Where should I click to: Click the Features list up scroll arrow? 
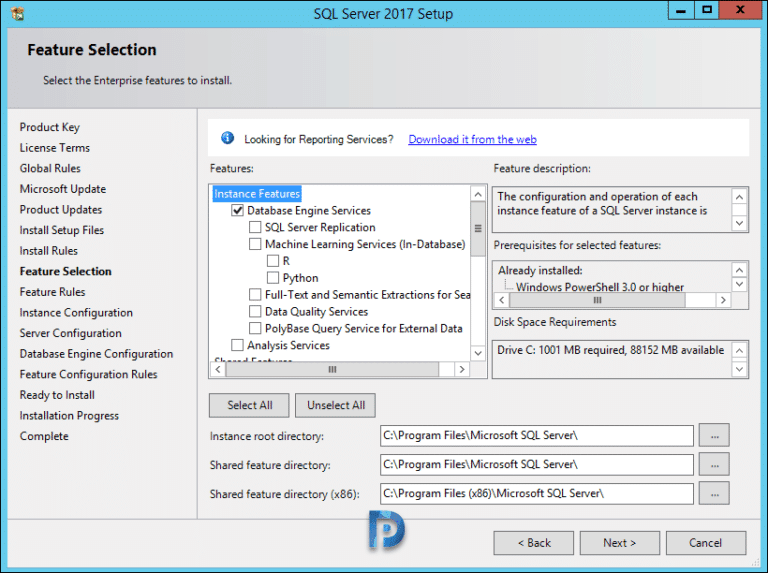point(478,194)
